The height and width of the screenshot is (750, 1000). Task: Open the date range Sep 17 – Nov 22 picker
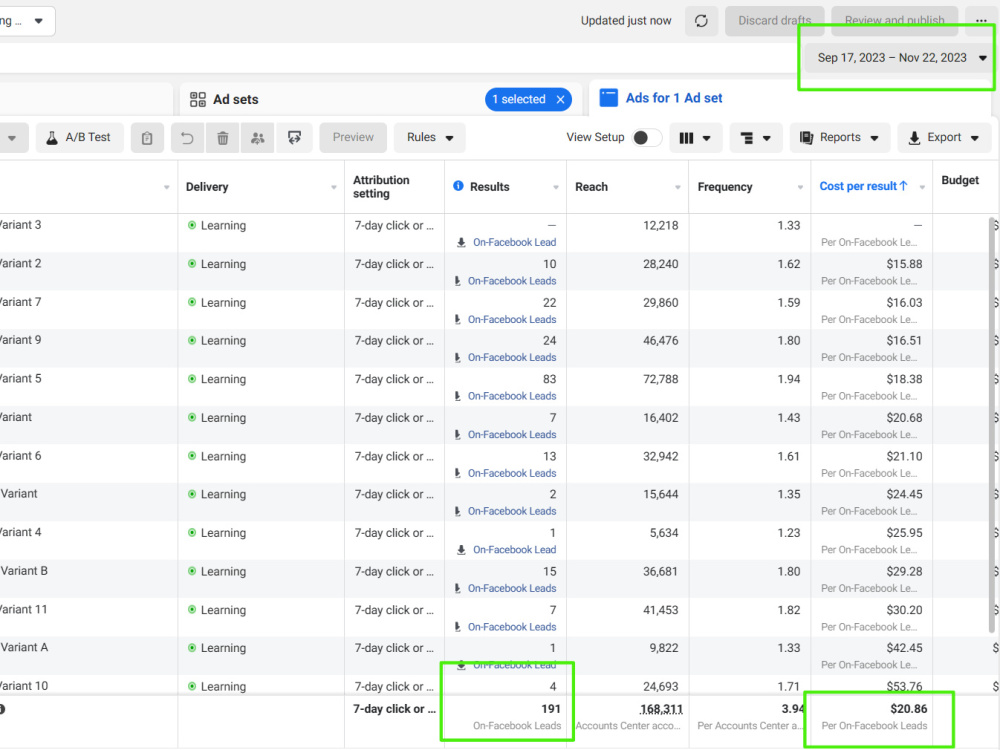901,58
